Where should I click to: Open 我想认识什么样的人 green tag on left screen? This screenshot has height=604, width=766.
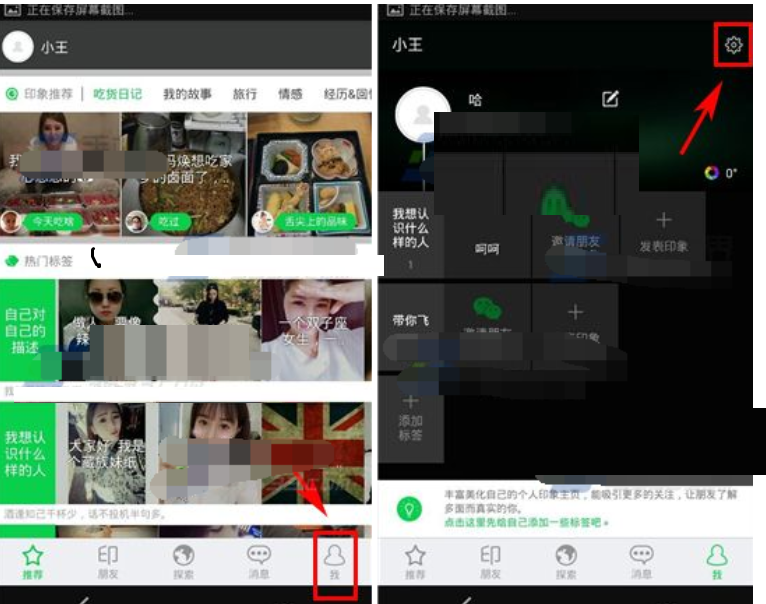pos(28,453)
